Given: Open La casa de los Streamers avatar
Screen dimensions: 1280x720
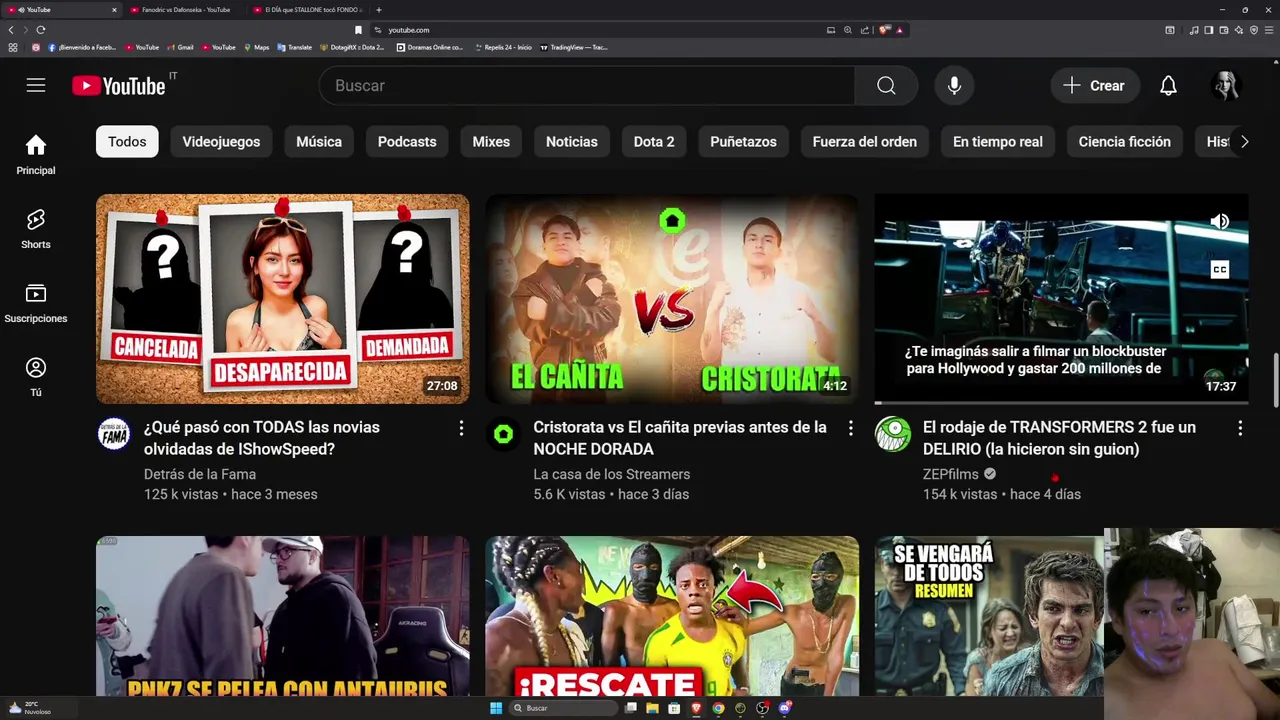Looking at the screenshot, I should click(x=504, y=434).
